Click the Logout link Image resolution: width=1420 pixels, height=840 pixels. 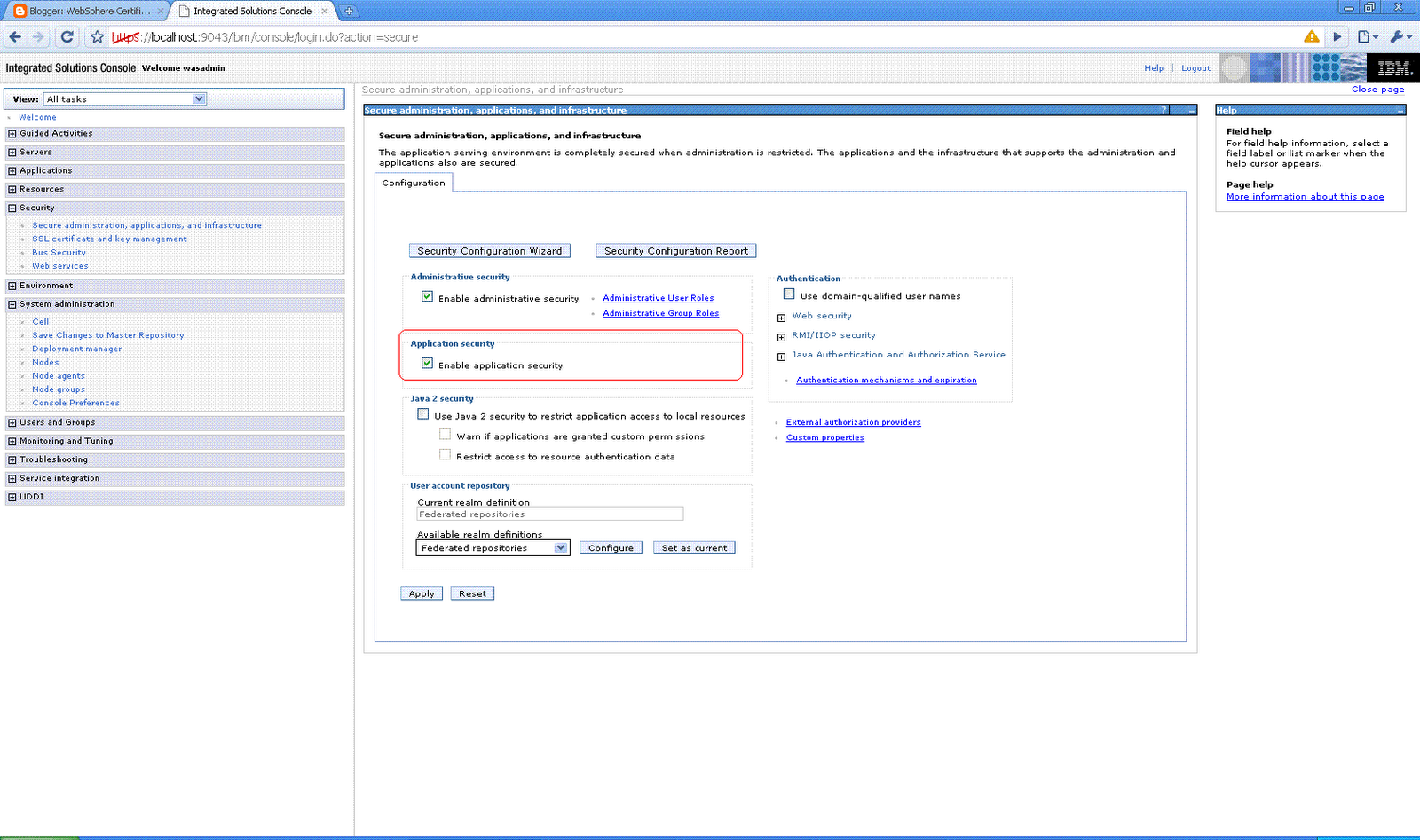(1195, 68)
